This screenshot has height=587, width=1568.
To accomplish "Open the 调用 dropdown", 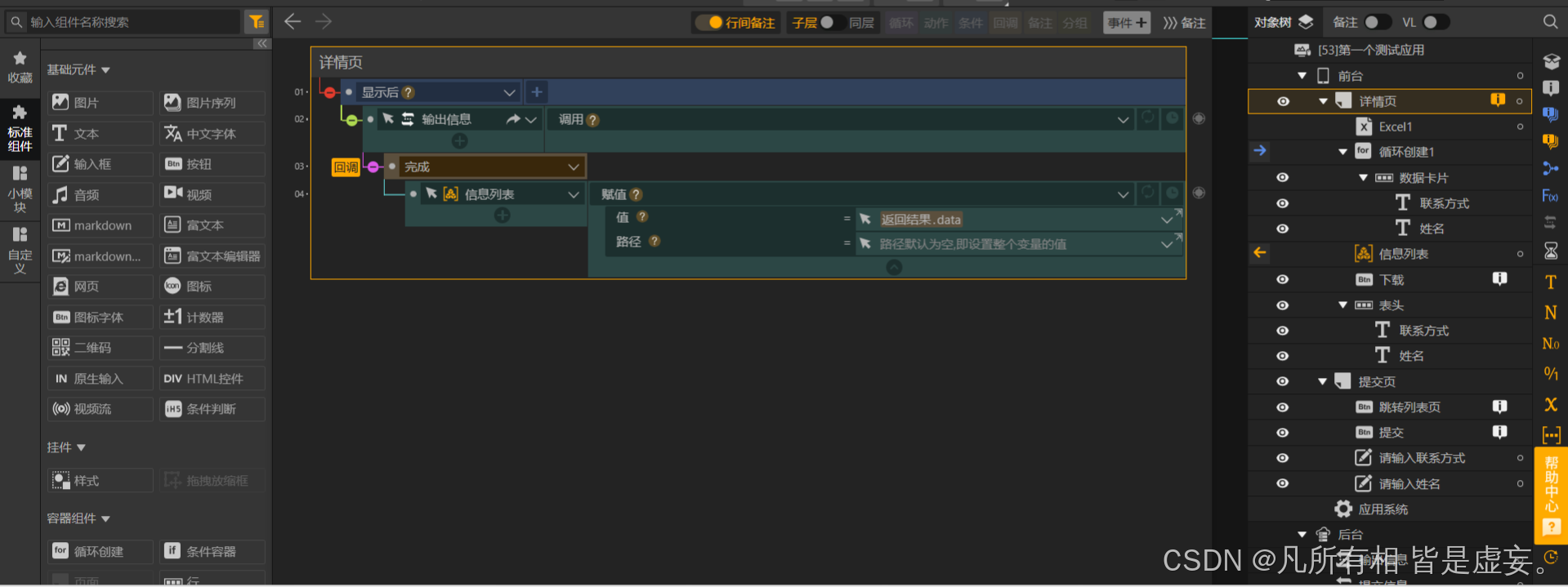I will (x=1124, y=120).
